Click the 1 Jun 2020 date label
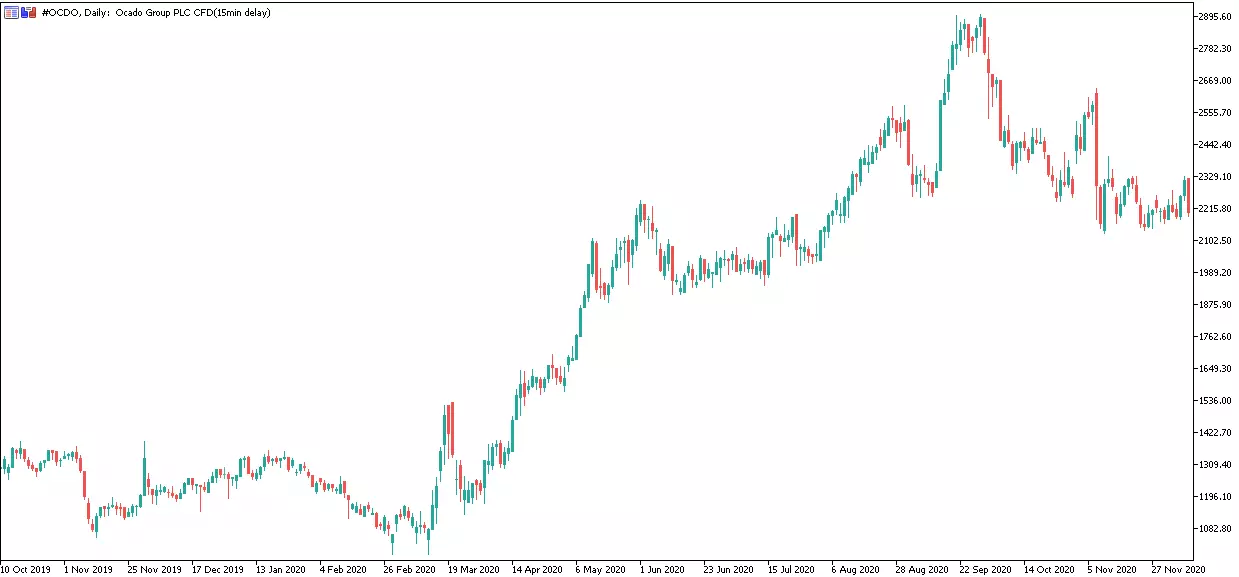 (x=662, y=569)
